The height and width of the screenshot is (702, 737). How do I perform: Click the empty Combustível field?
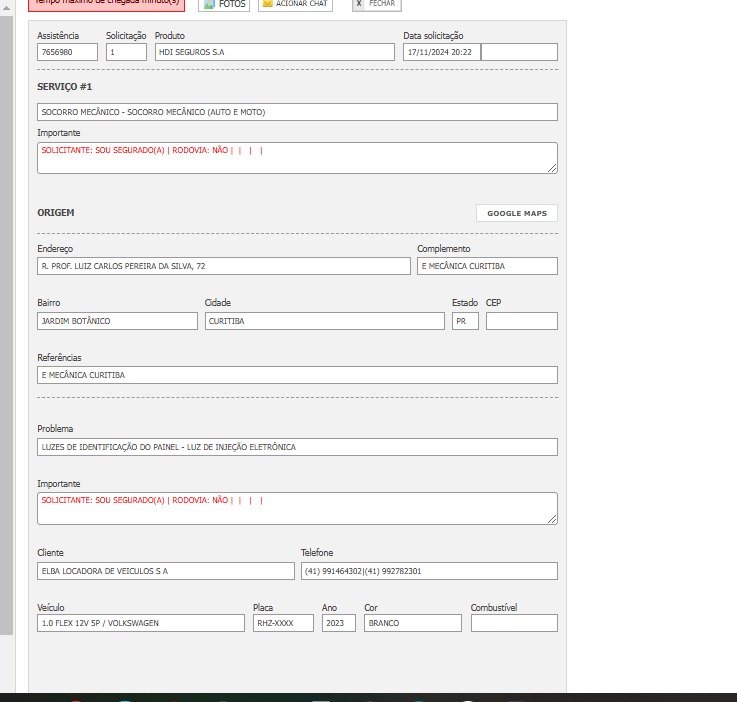click(x=514, y=623)
